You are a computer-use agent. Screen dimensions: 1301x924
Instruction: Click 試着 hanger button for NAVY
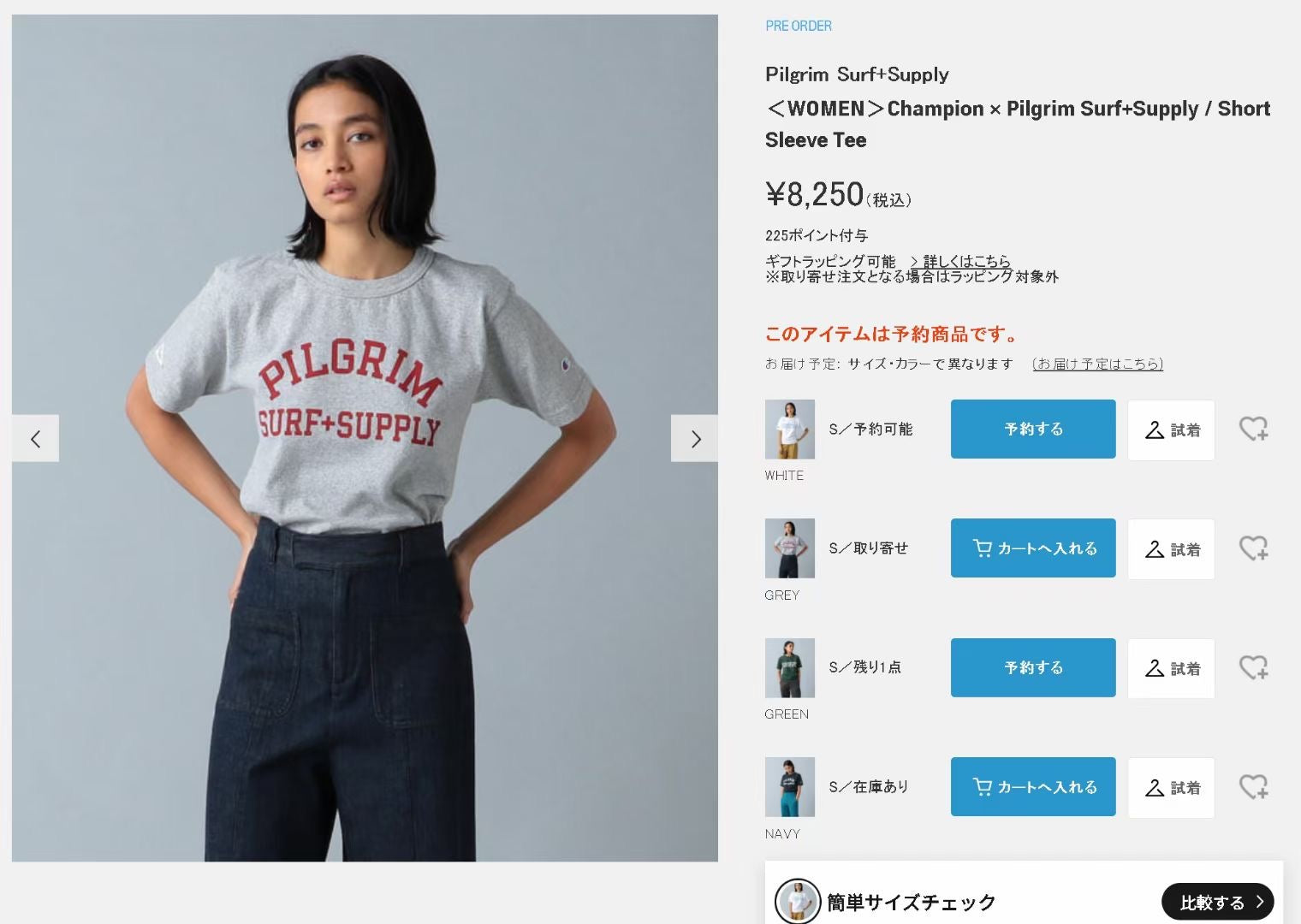click(1171, 787)
